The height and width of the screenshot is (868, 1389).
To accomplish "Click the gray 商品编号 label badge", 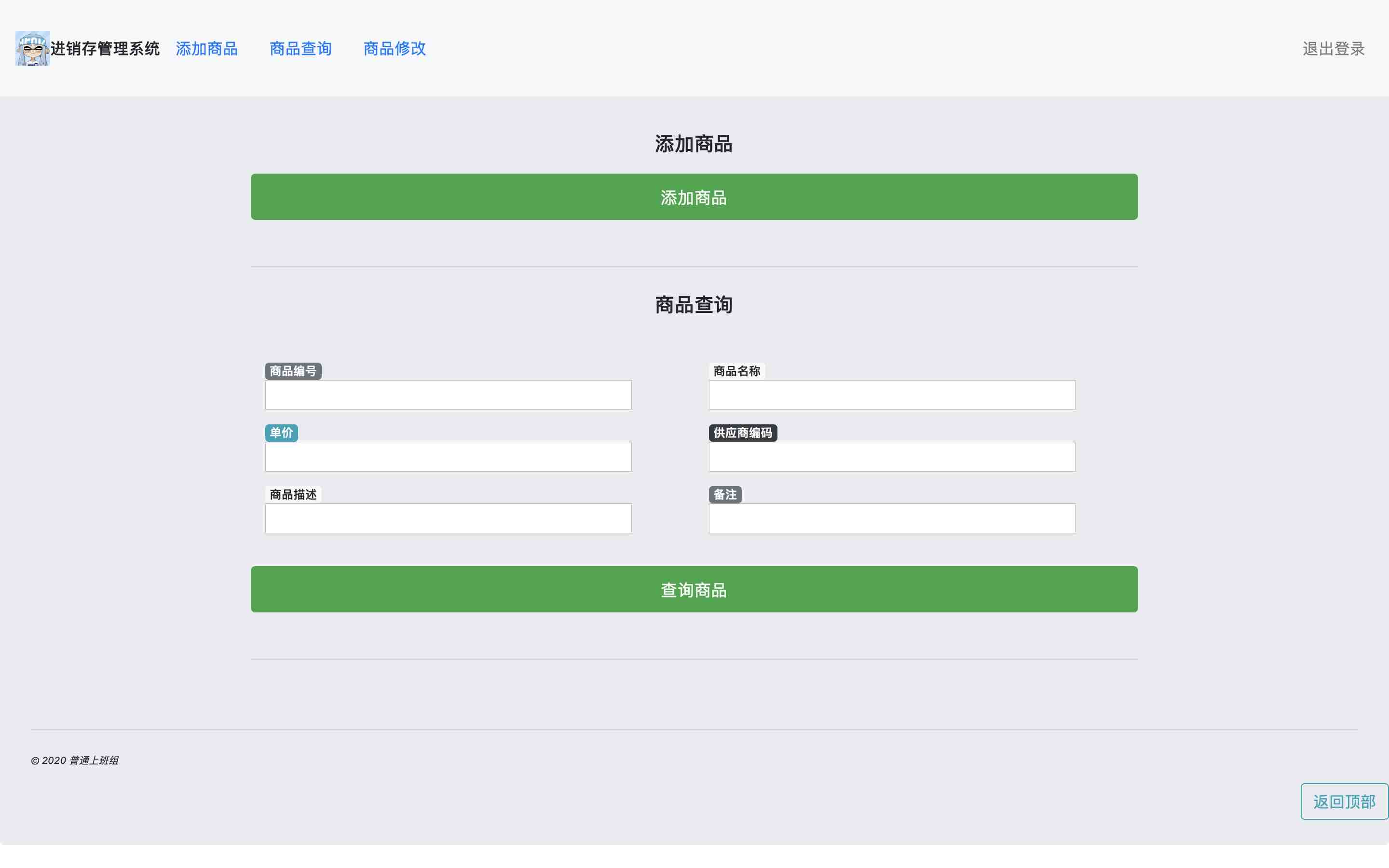I will point(293,371).
